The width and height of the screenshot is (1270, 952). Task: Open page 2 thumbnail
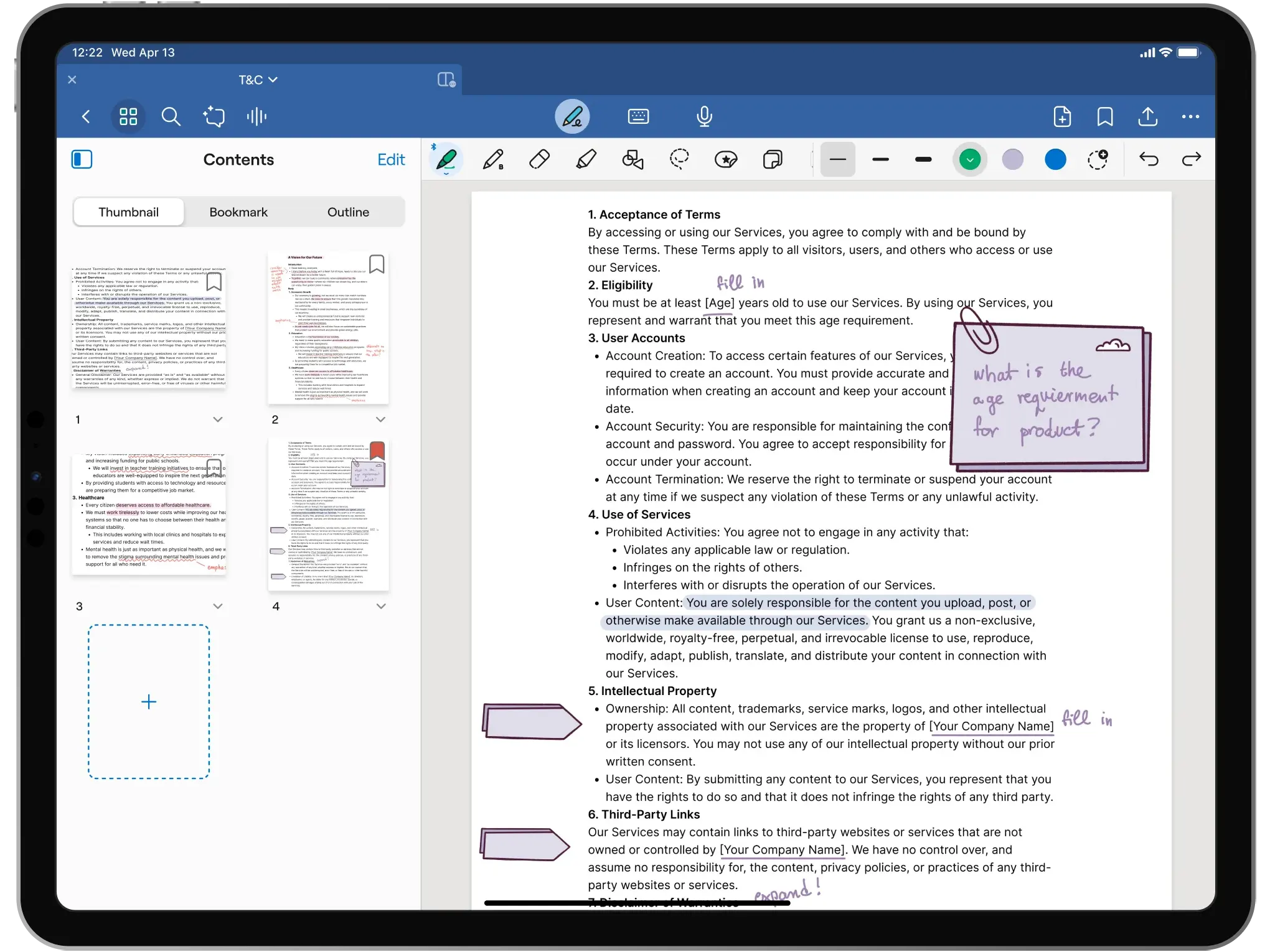[x=328, y=328]
